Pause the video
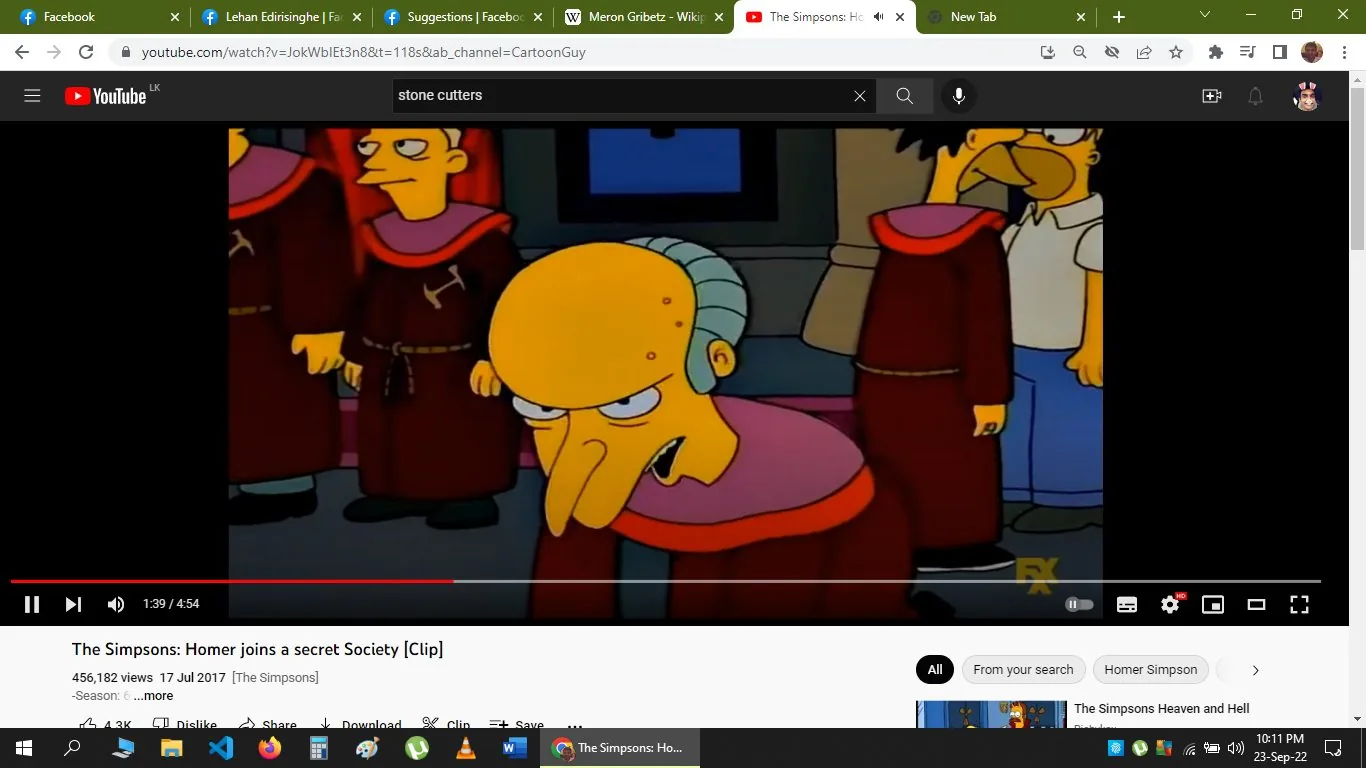This screenshot has height=768, width=1366. pyautogui.click(x=31, y=604)
